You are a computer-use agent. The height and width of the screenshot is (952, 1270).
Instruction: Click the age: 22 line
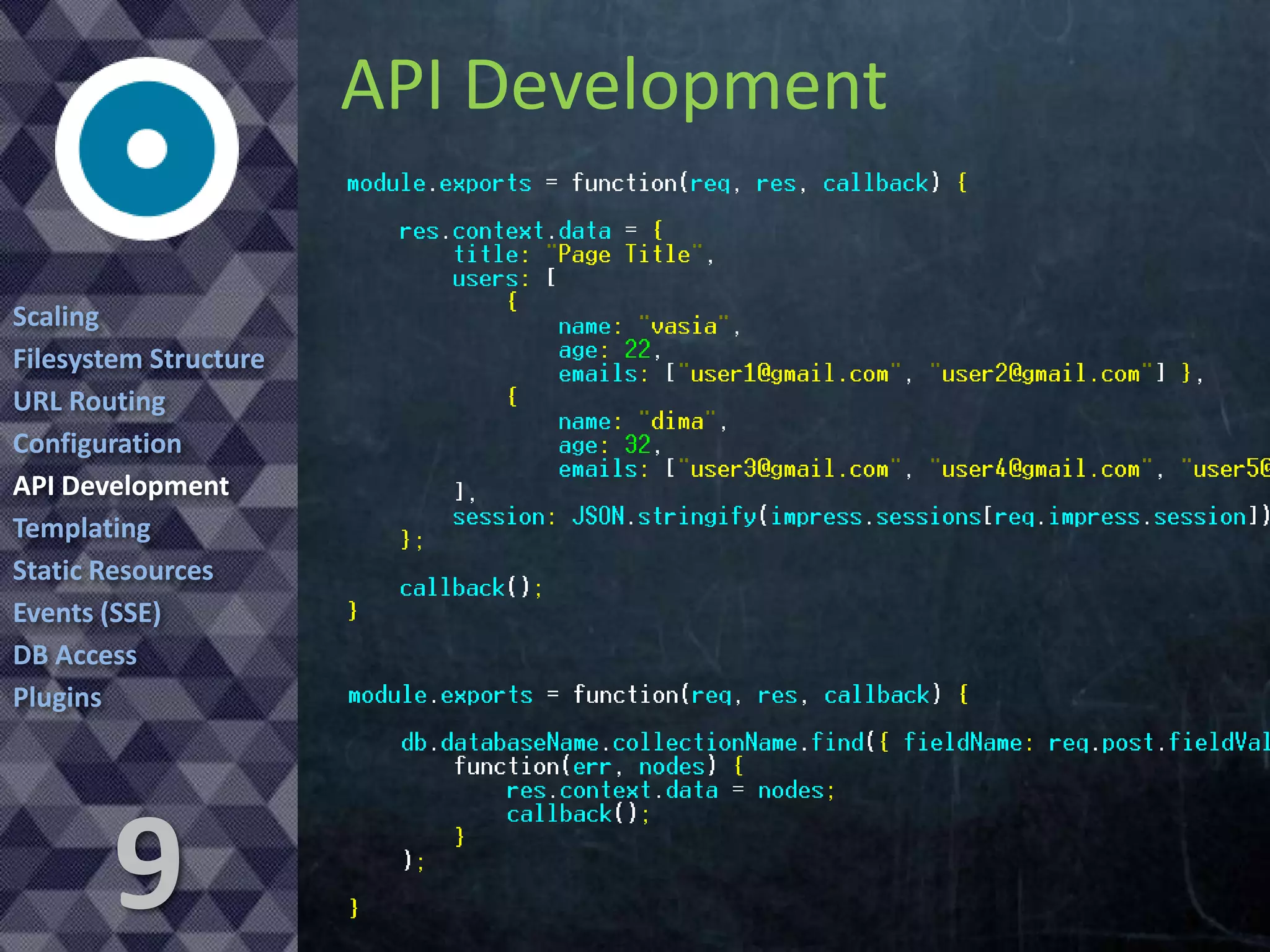(610, 350)
